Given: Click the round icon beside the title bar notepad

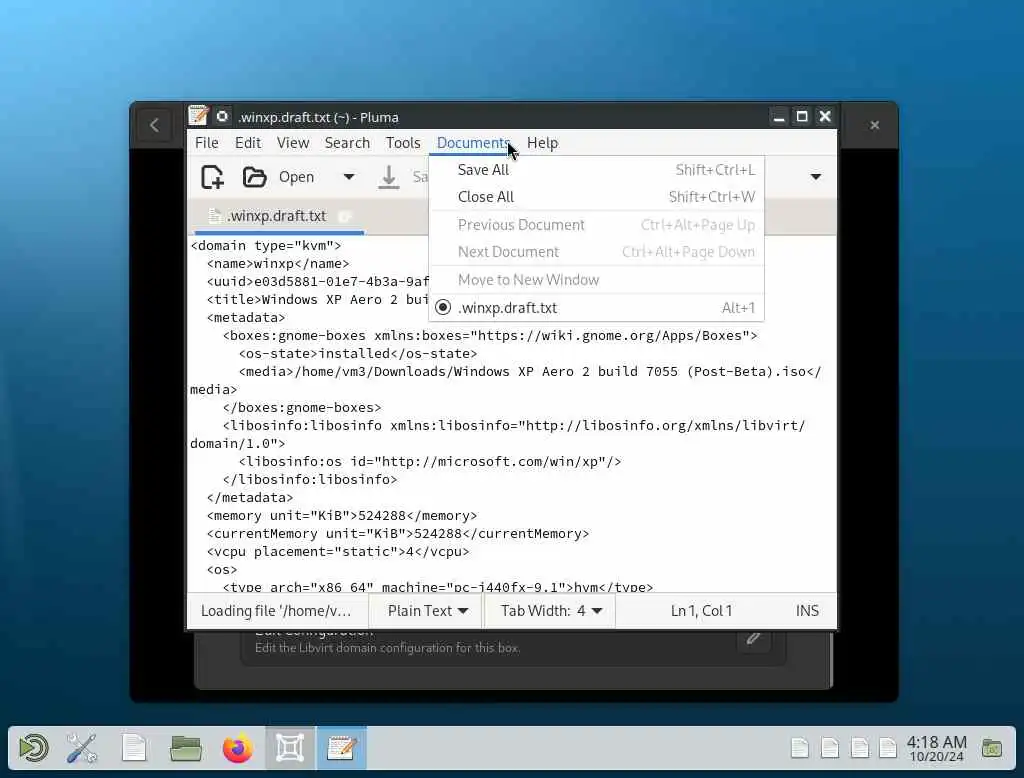Looking at the screenshot, I should [222, 116].
